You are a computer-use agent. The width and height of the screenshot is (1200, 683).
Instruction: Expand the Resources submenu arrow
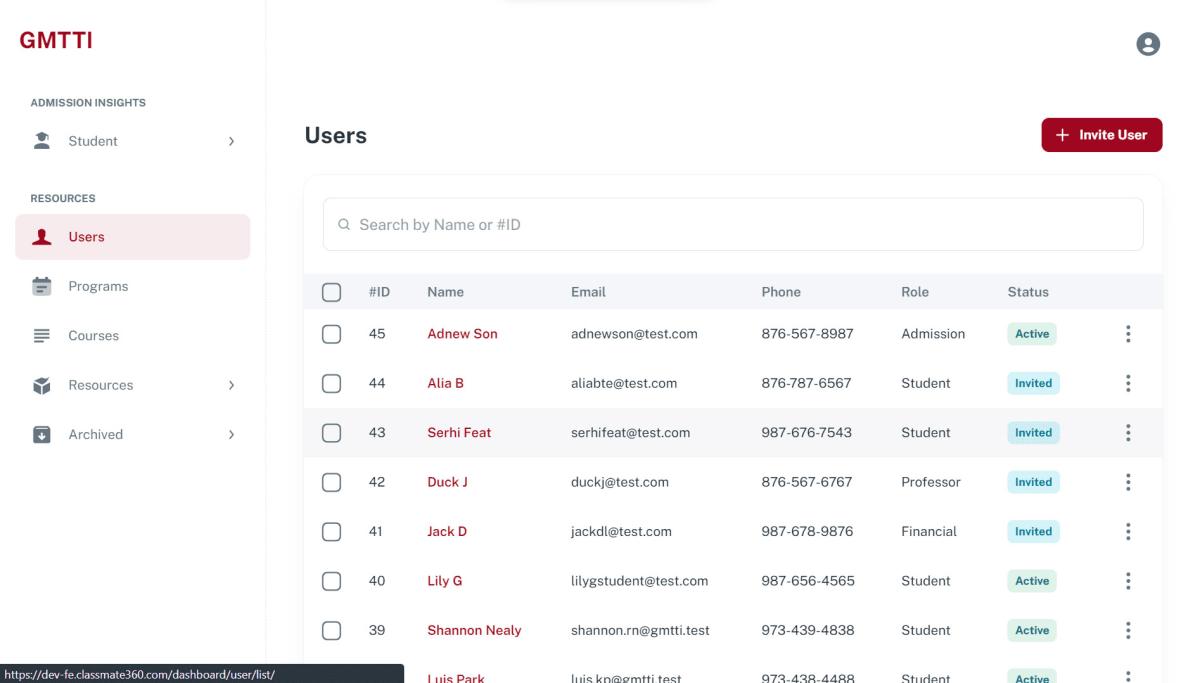[x=231, y=385]
